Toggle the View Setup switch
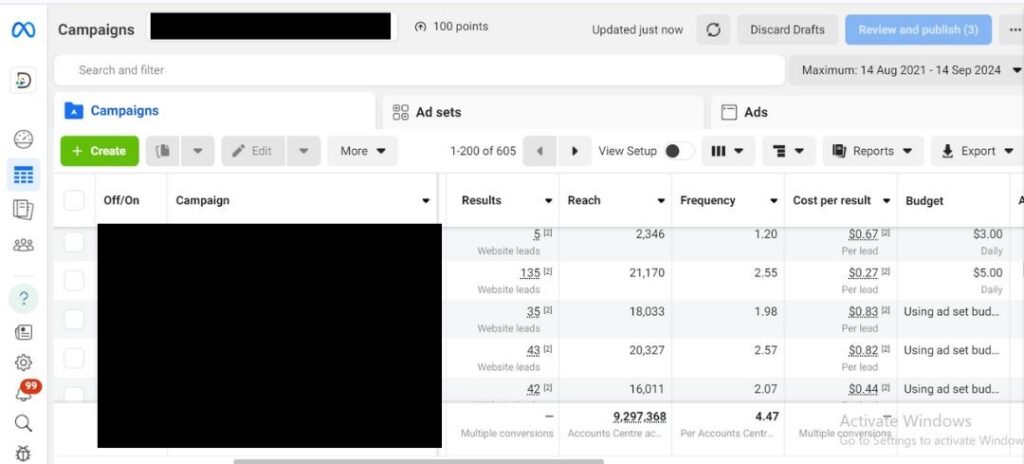Screen dimensions: 1024x464 pyautogui.click(x=679, y=151)
